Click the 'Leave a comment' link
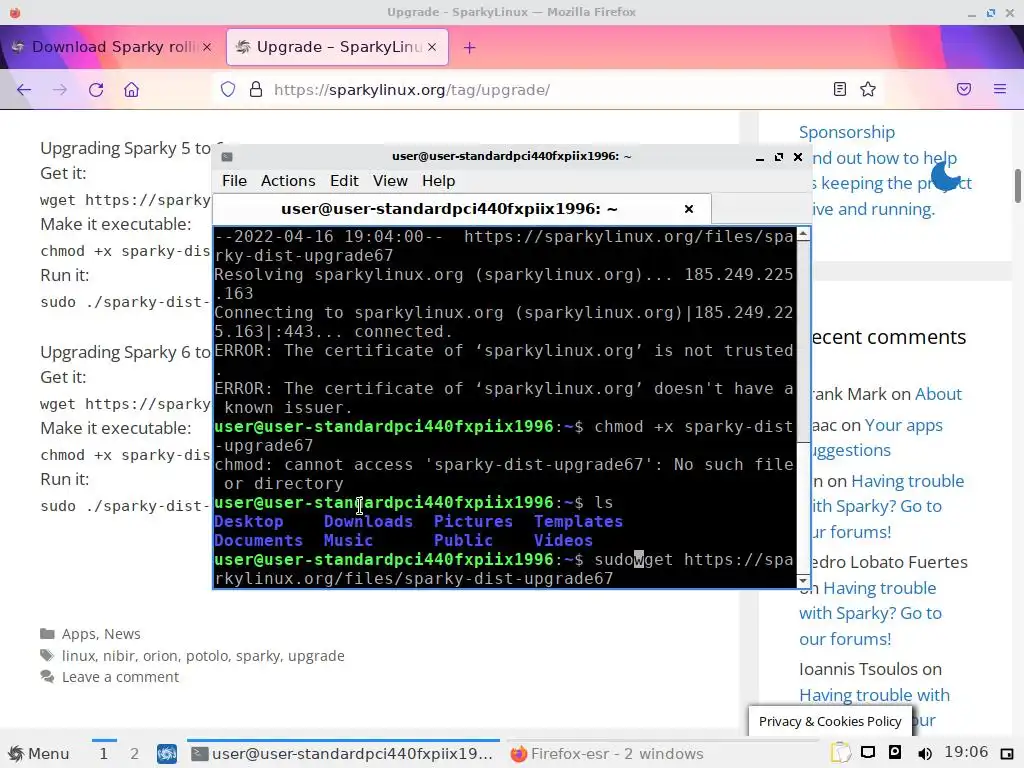The width and height of the screenshot is (1024, 768). 120,677
